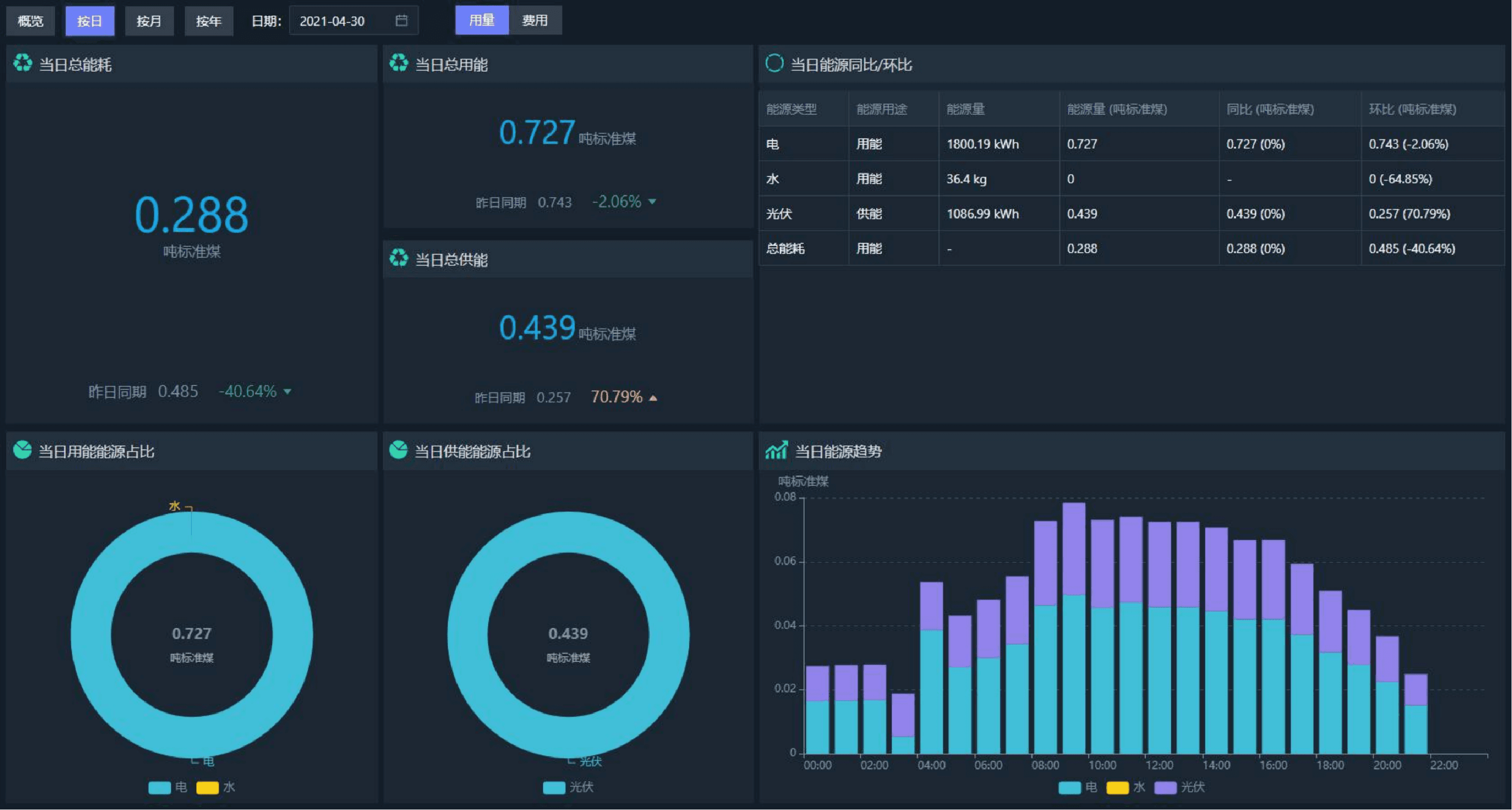
Task: Switch to 用量 usage view
Action: point(481,20)
